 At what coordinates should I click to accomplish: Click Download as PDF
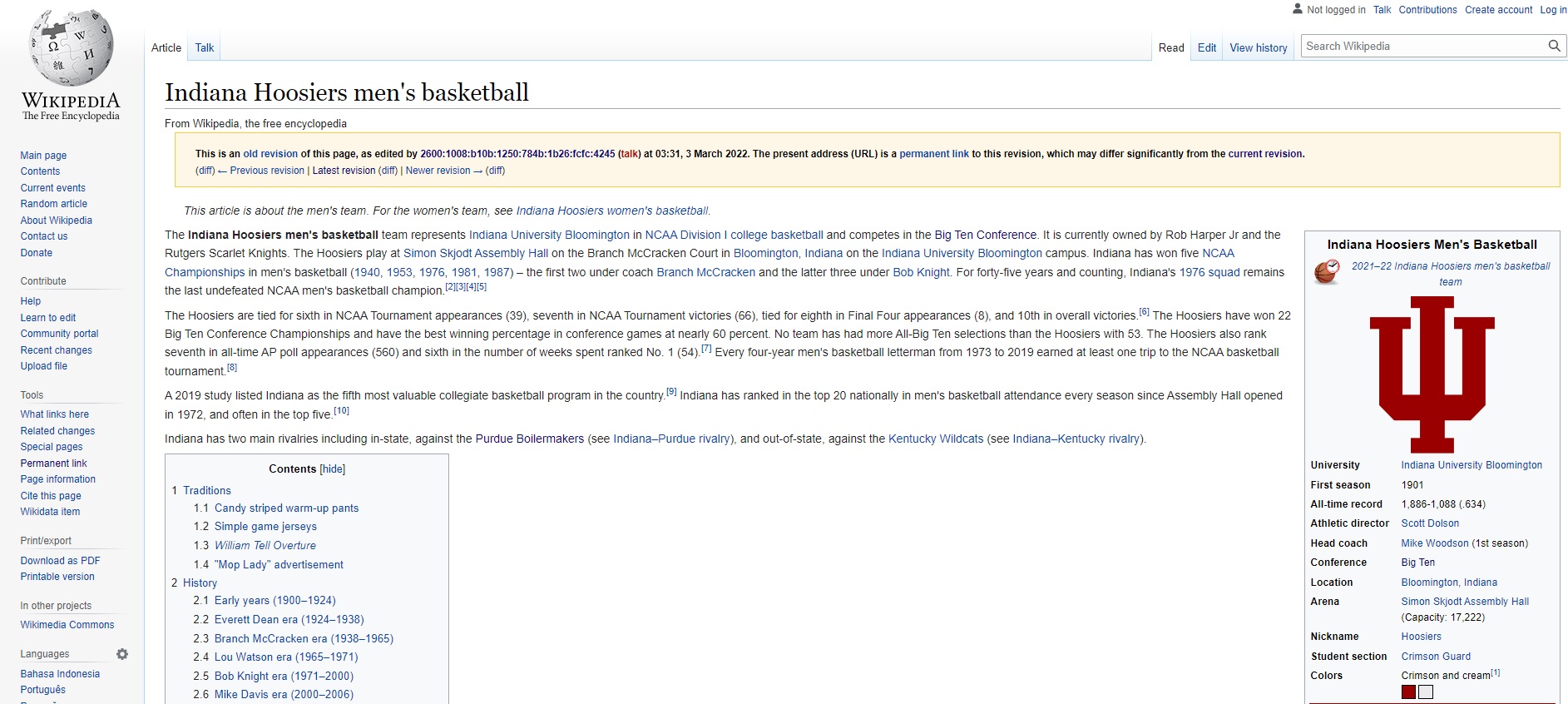tap(60, 561)
